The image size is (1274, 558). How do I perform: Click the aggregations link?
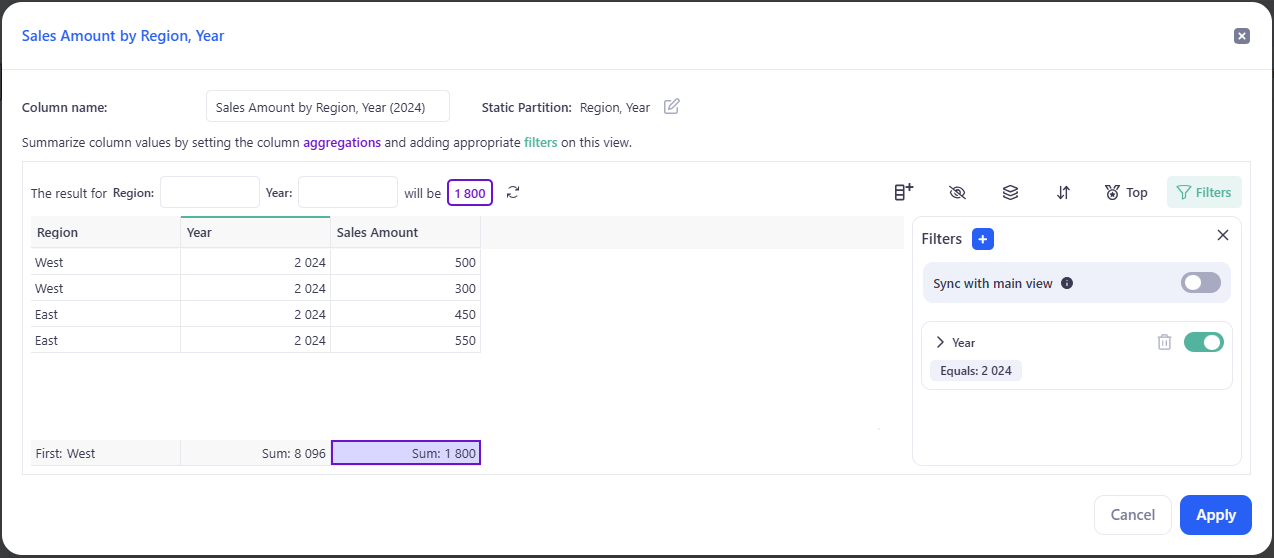[342, 142]
